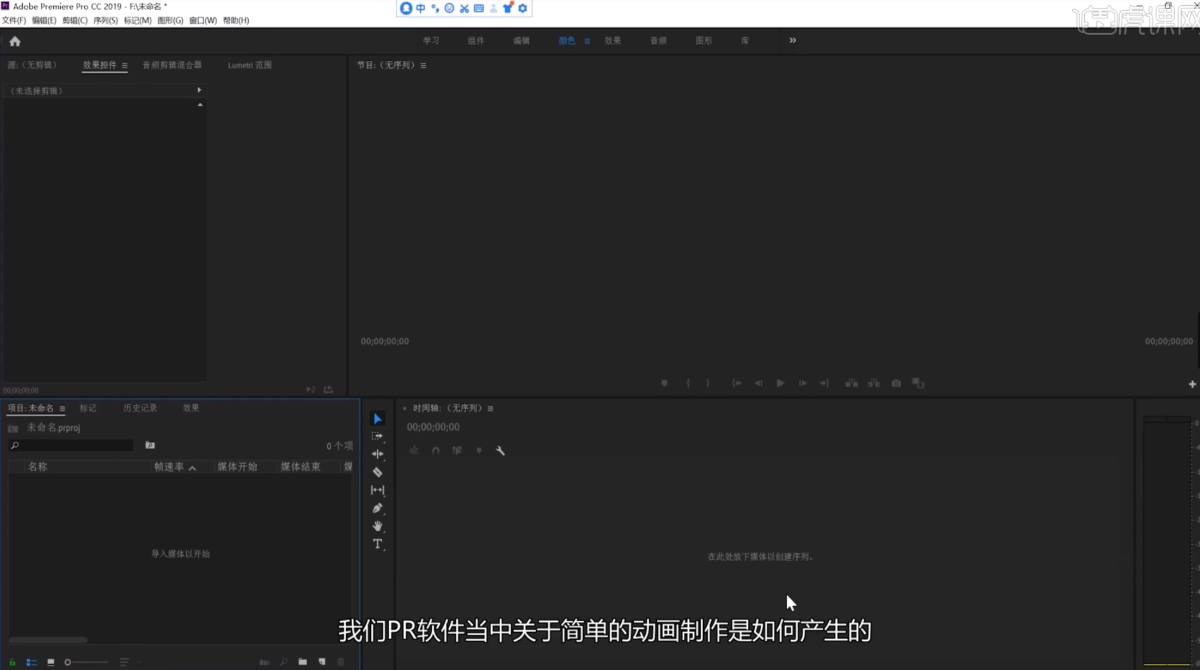Select the Razor tool
1200x670 pixels.
[x=377, y=472]
